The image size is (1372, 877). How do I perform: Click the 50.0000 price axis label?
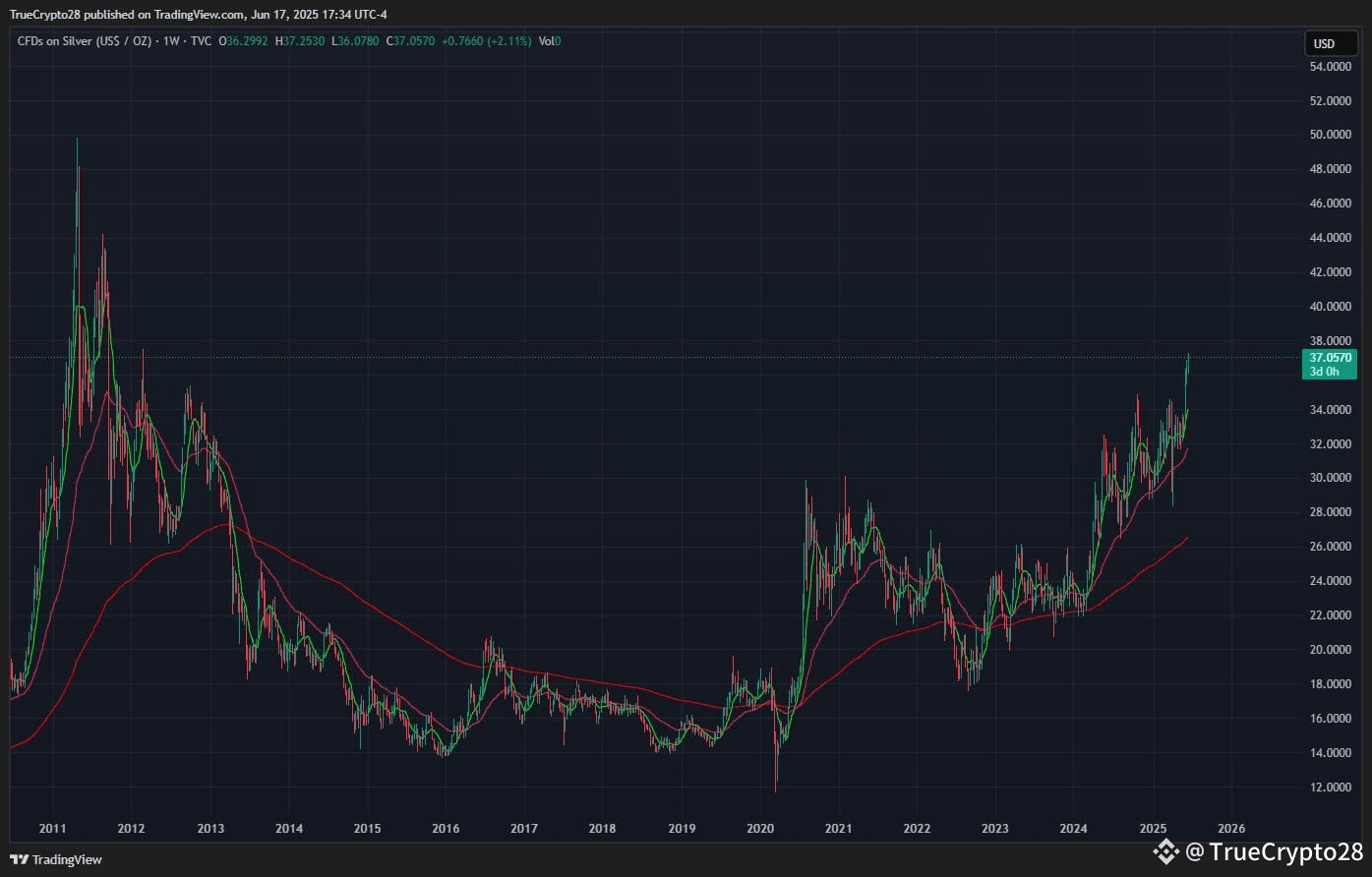(1329, 135)
